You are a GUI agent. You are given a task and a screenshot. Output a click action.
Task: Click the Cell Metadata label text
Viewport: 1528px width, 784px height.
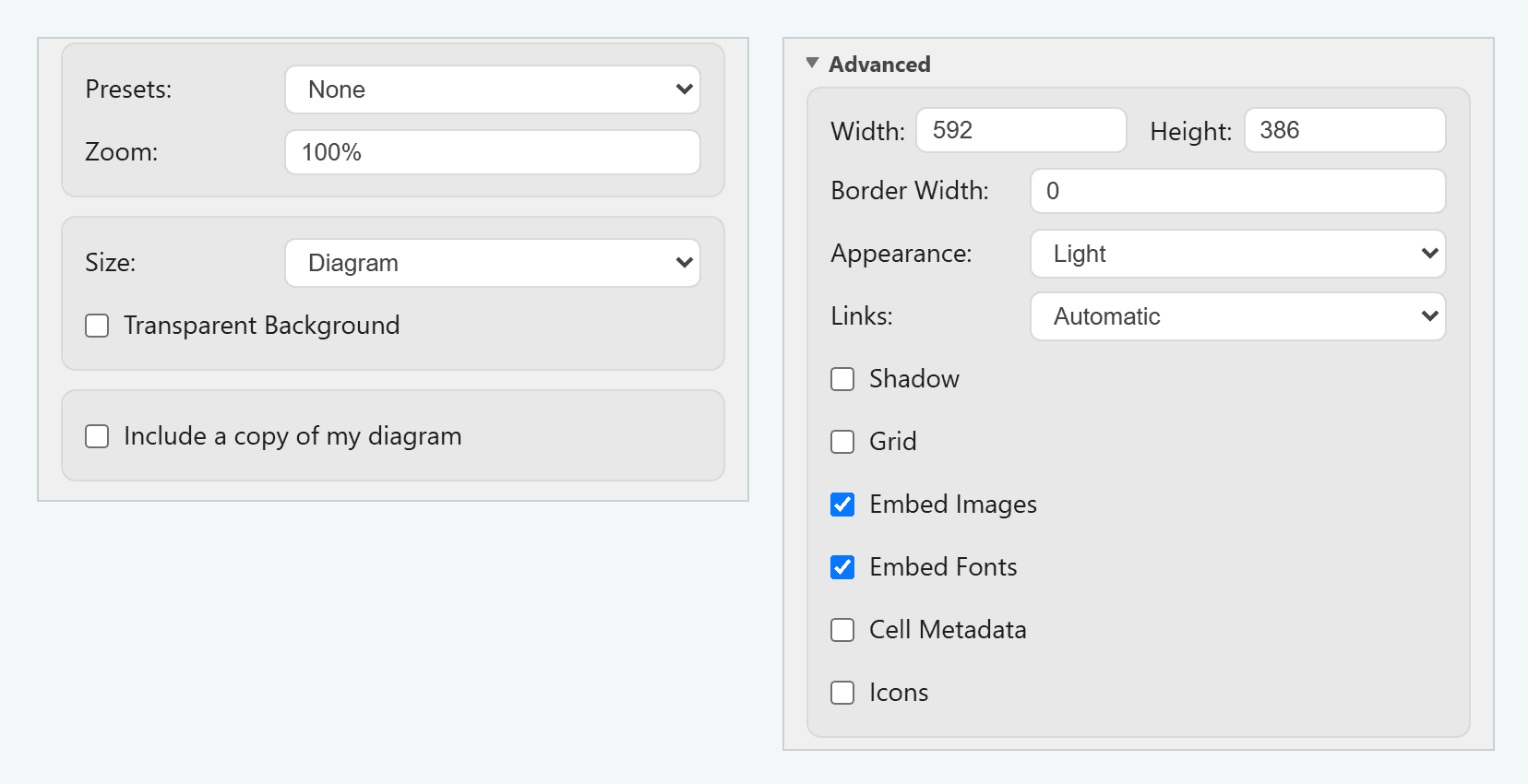pos(948,630)
